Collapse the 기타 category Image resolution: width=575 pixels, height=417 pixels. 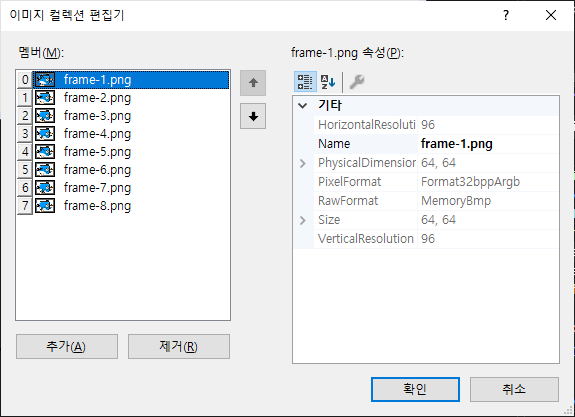pos(303,106)
